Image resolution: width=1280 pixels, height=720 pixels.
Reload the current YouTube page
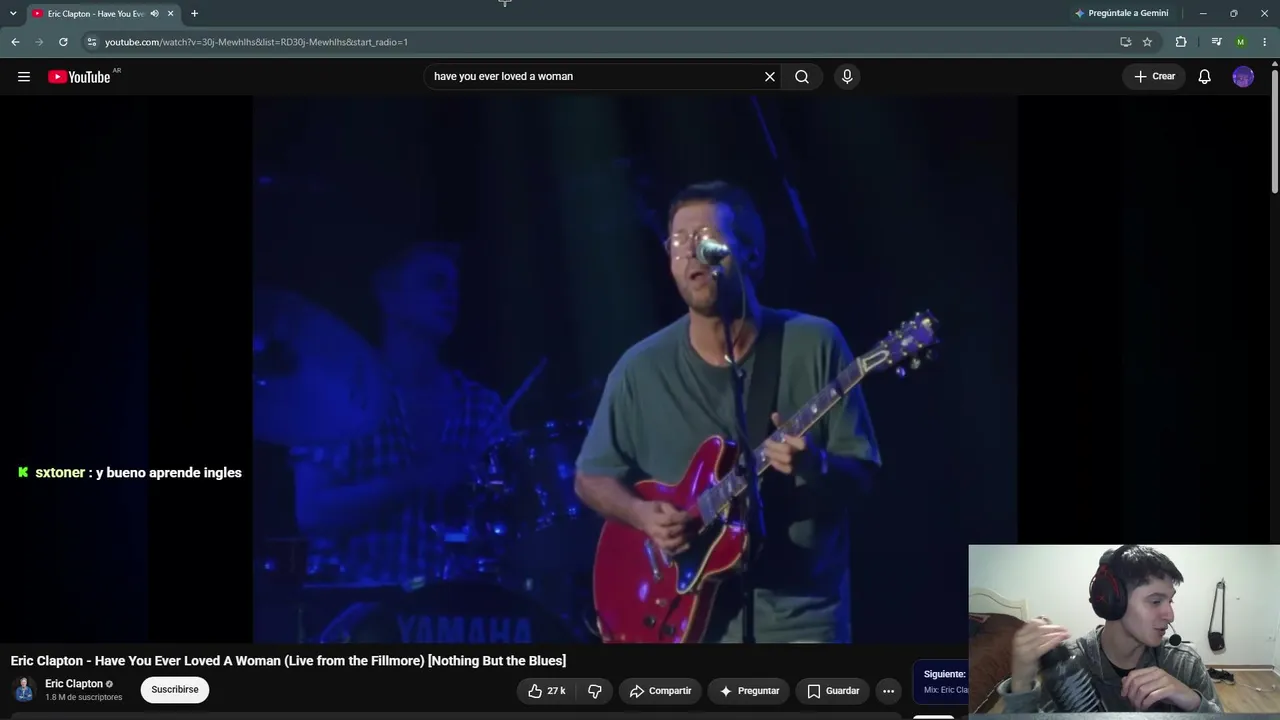[x=63, y=42]
